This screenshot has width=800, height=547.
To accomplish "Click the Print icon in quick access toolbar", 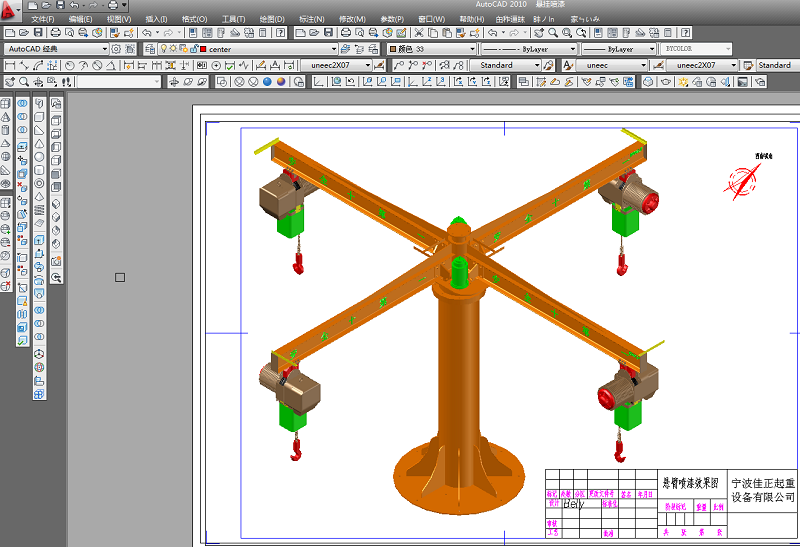I will pos(112,5).
